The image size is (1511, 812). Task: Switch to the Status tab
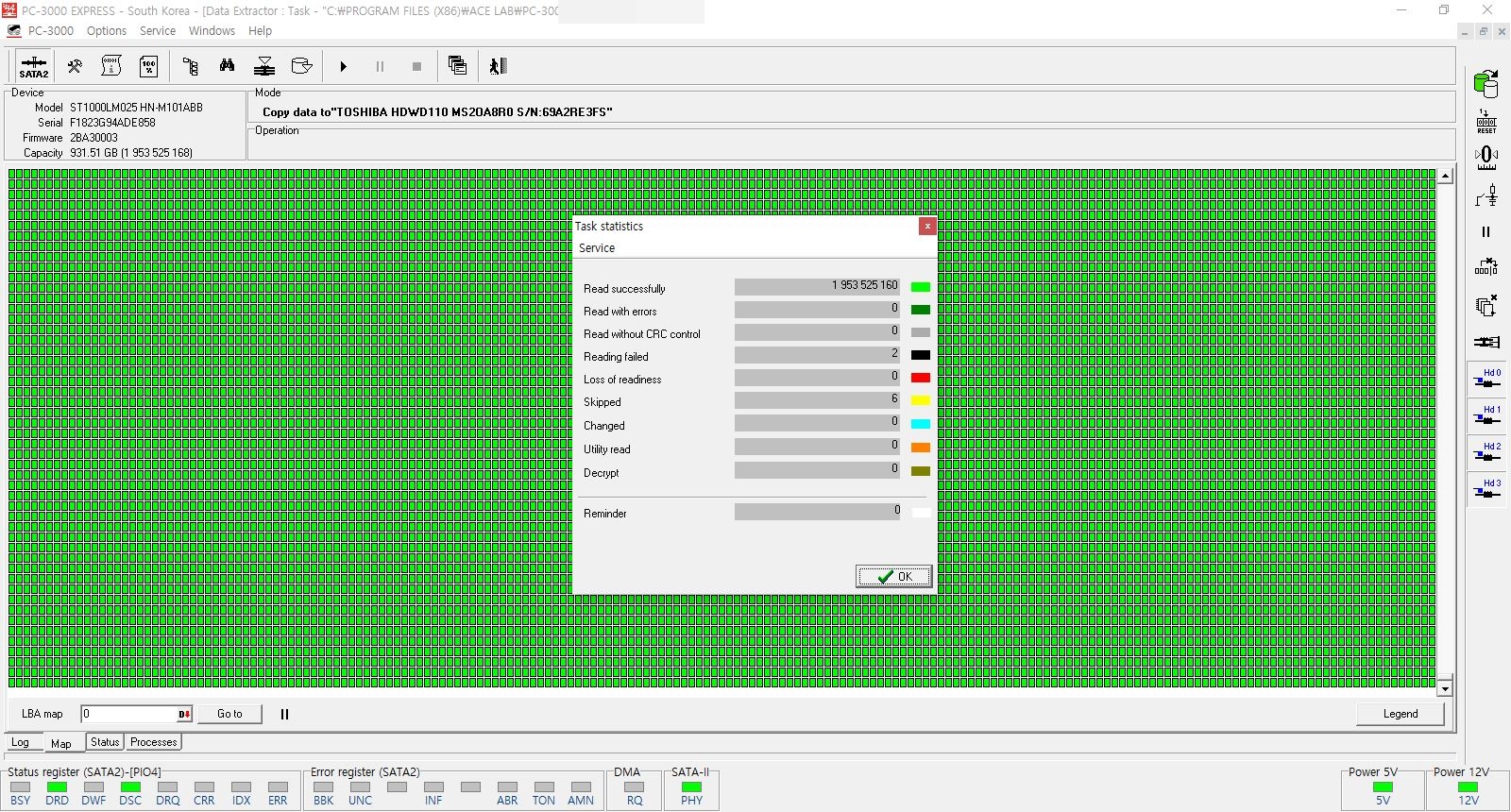[105, 742]
